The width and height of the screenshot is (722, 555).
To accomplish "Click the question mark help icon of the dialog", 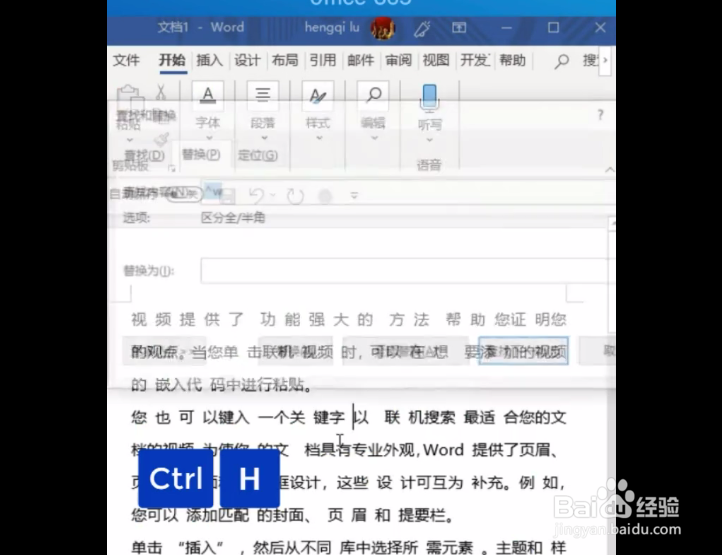I will tap(600, 114).
